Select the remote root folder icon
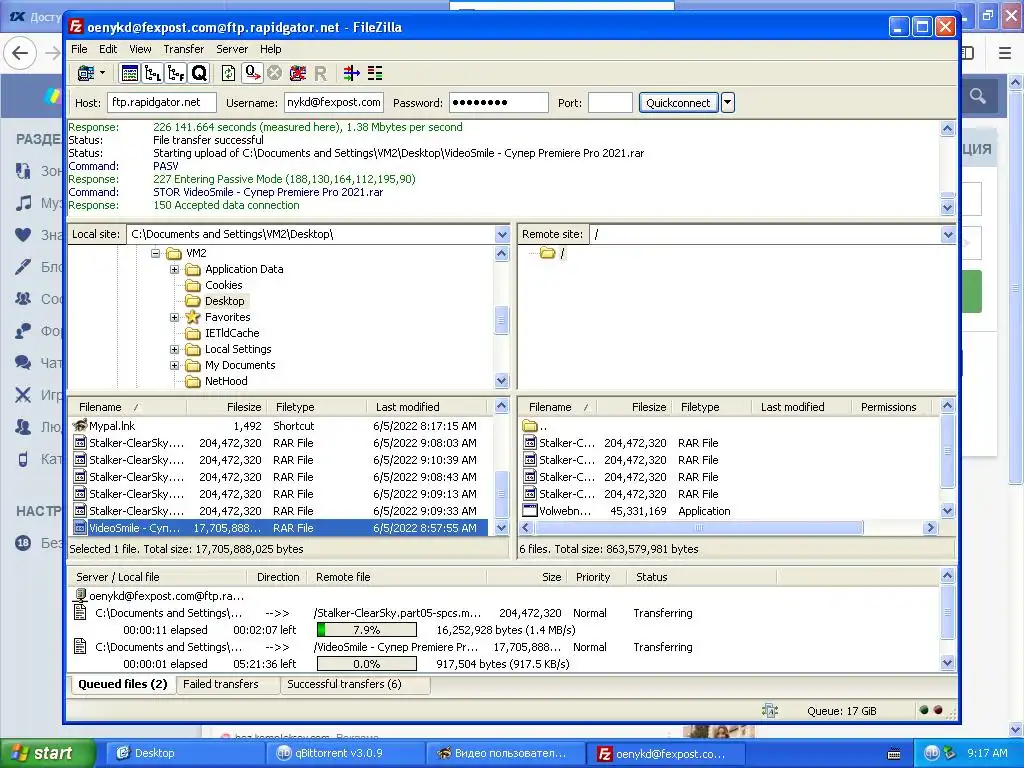This screenshot has width=1024, height=768. coord(547,253)
